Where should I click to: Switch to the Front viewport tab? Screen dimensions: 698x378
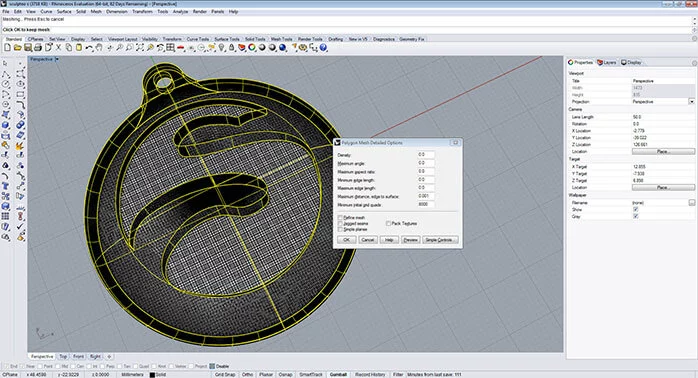coord(78,357)
